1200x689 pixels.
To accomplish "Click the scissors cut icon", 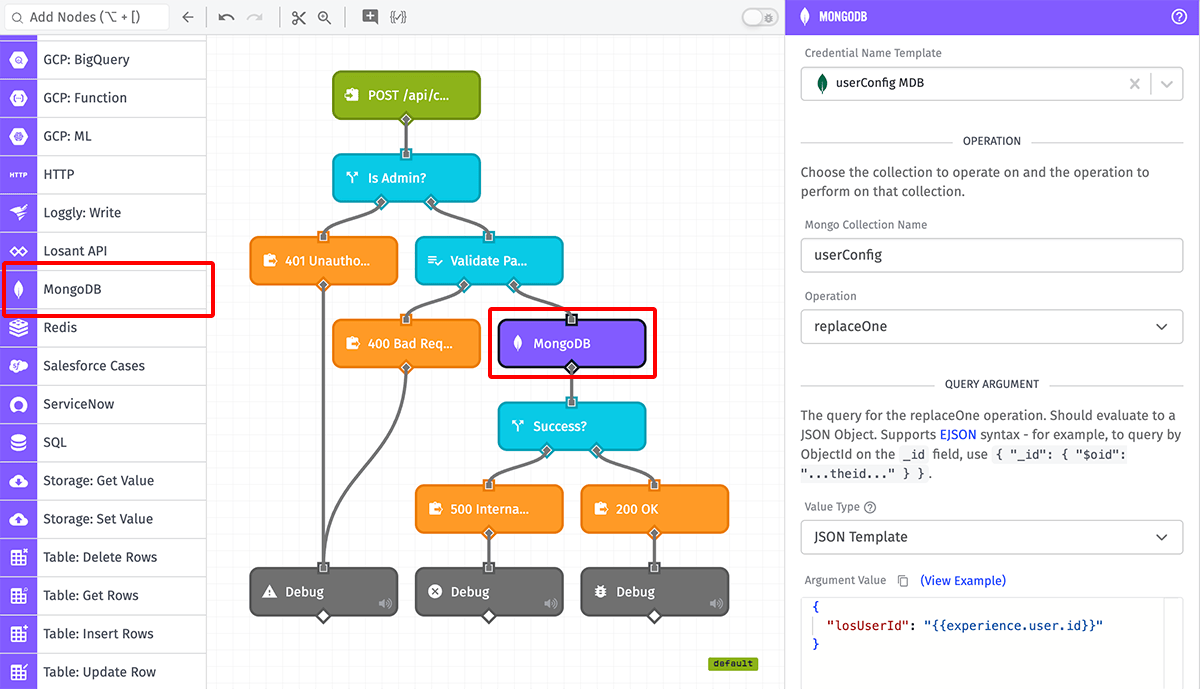I will 298,17.
